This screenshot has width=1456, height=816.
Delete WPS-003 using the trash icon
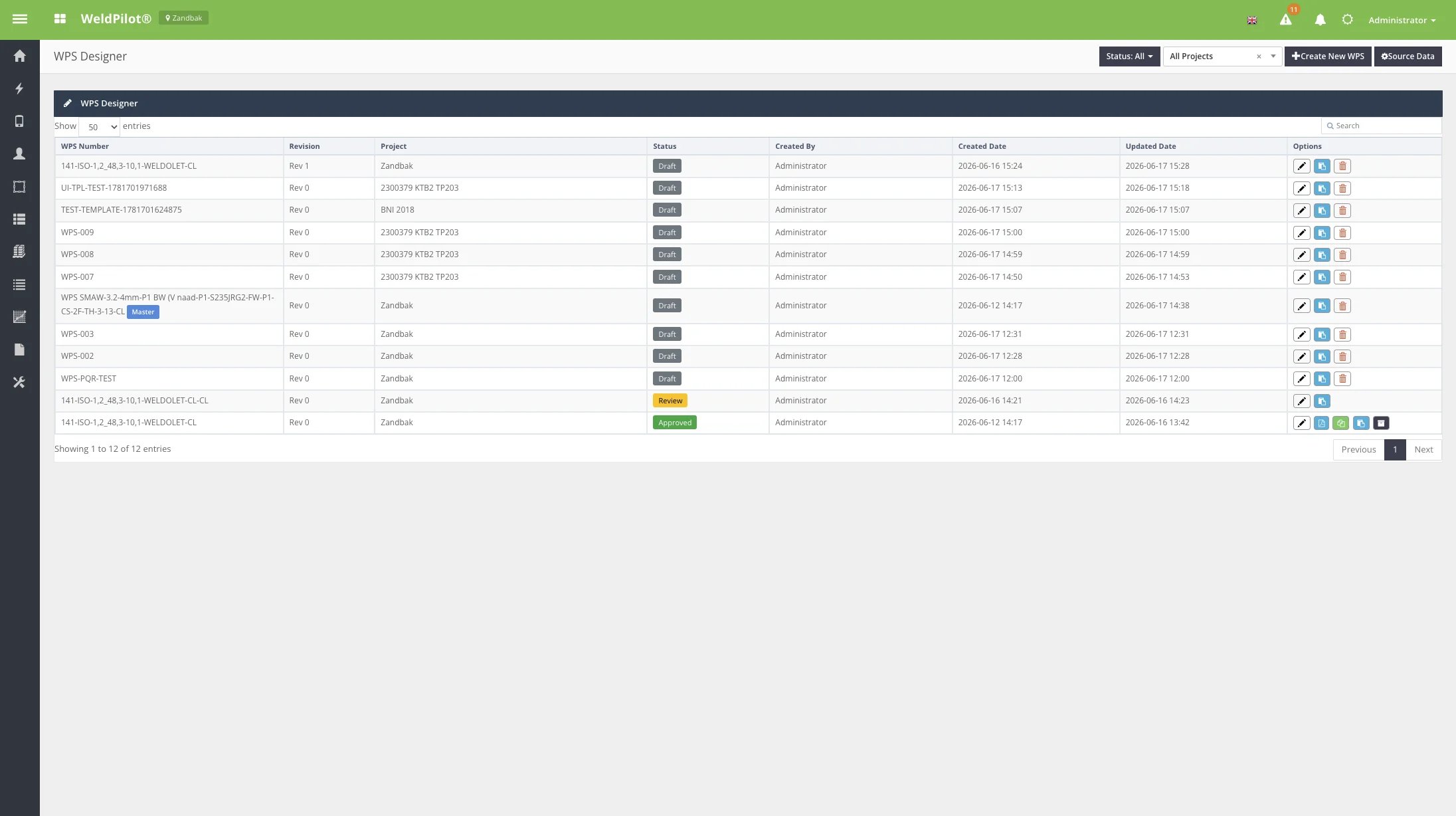click(1342, 335)
